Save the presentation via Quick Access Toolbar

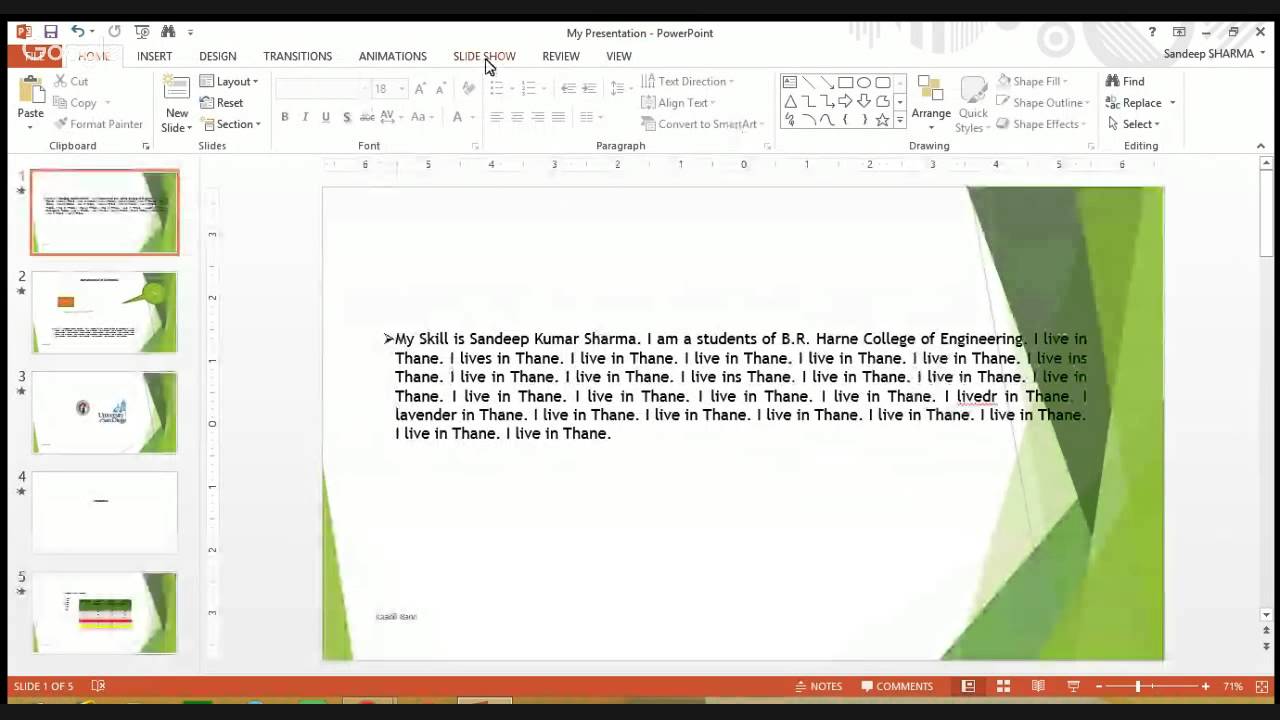[51, 32]
